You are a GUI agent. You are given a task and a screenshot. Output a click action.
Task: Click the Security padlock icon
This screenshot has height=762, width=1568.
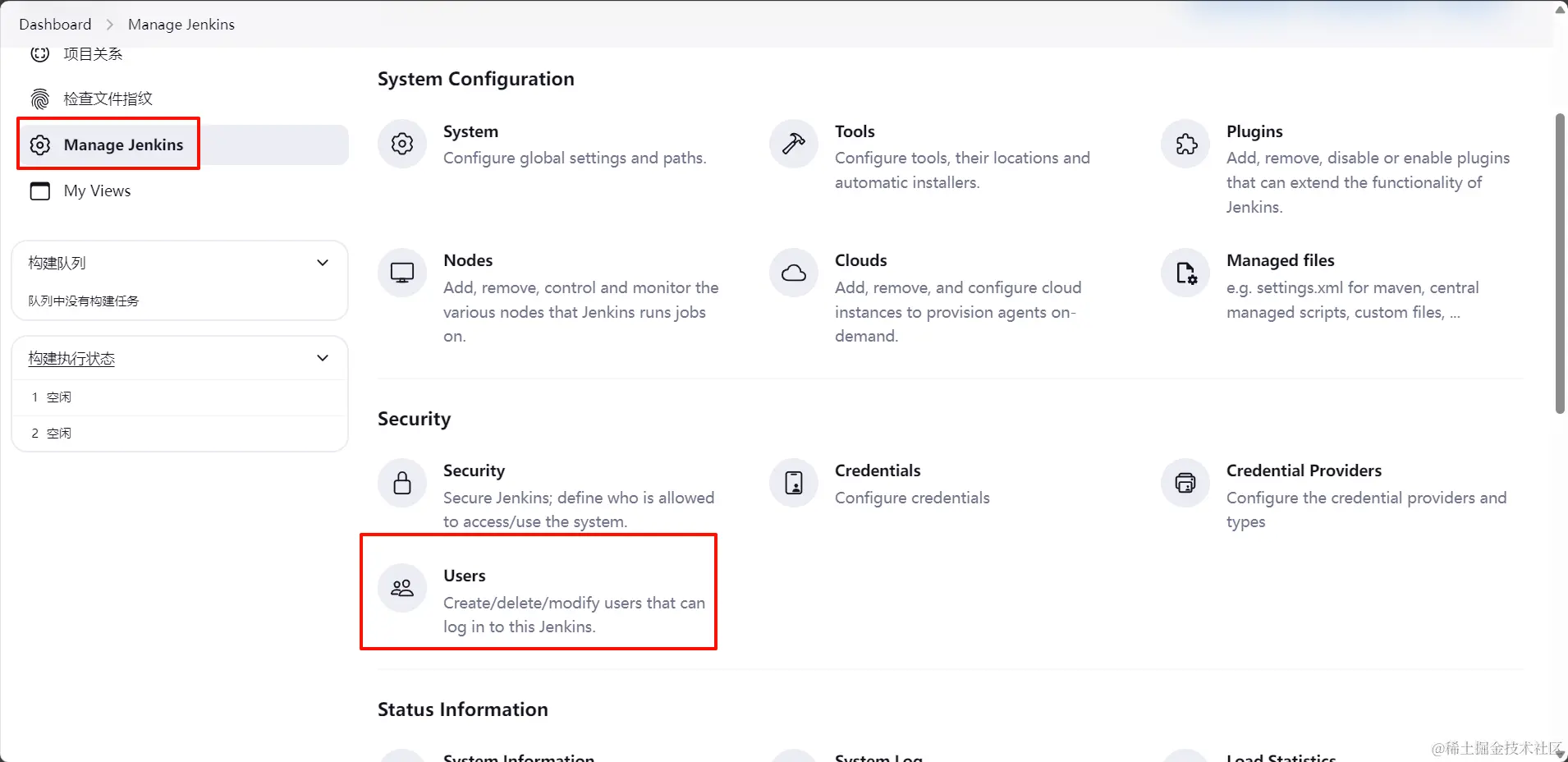[x=402, y=483]
